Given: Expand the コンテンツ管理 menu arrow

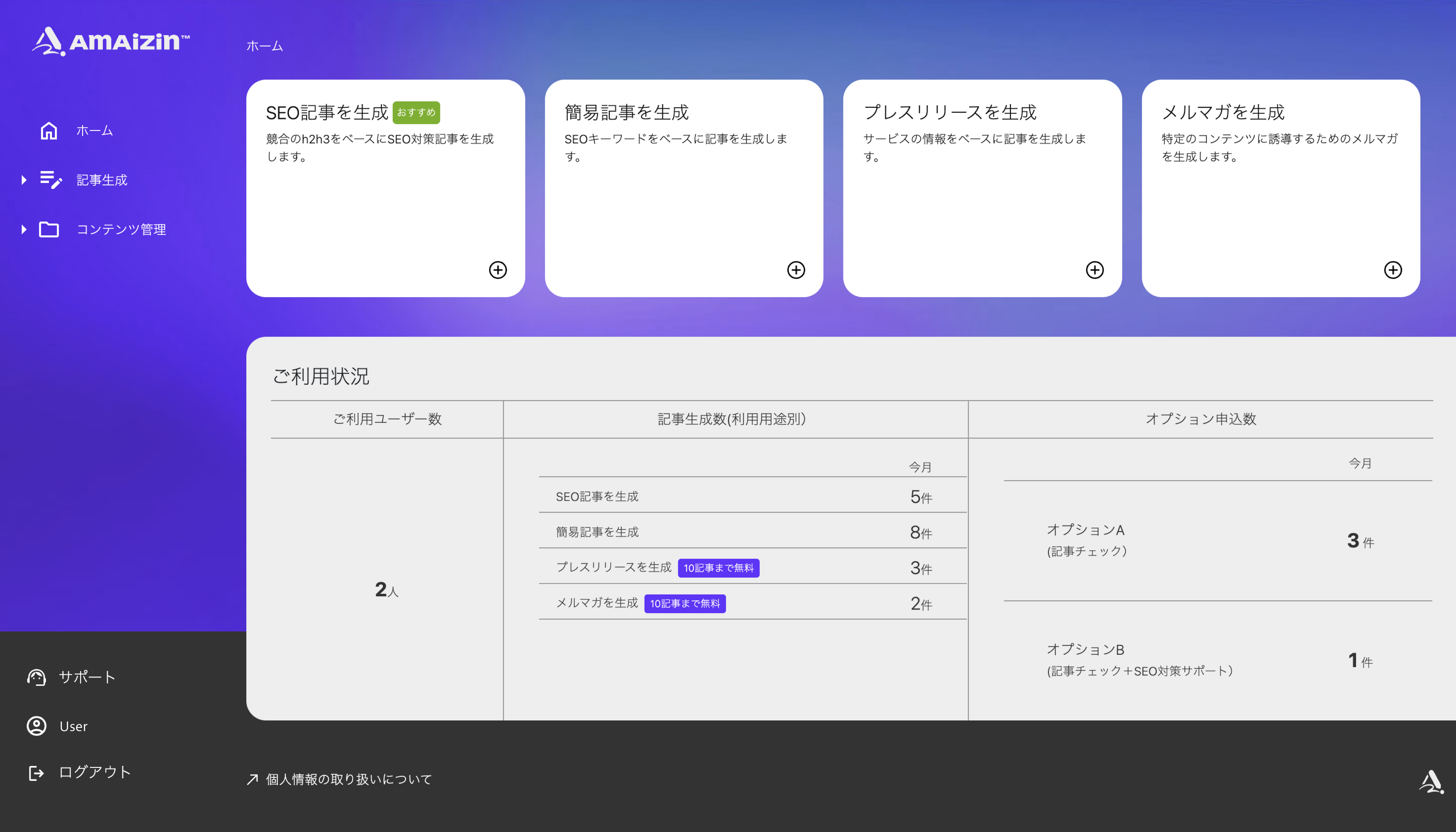Looking at the screenshot, I should (x=24, y=229).
